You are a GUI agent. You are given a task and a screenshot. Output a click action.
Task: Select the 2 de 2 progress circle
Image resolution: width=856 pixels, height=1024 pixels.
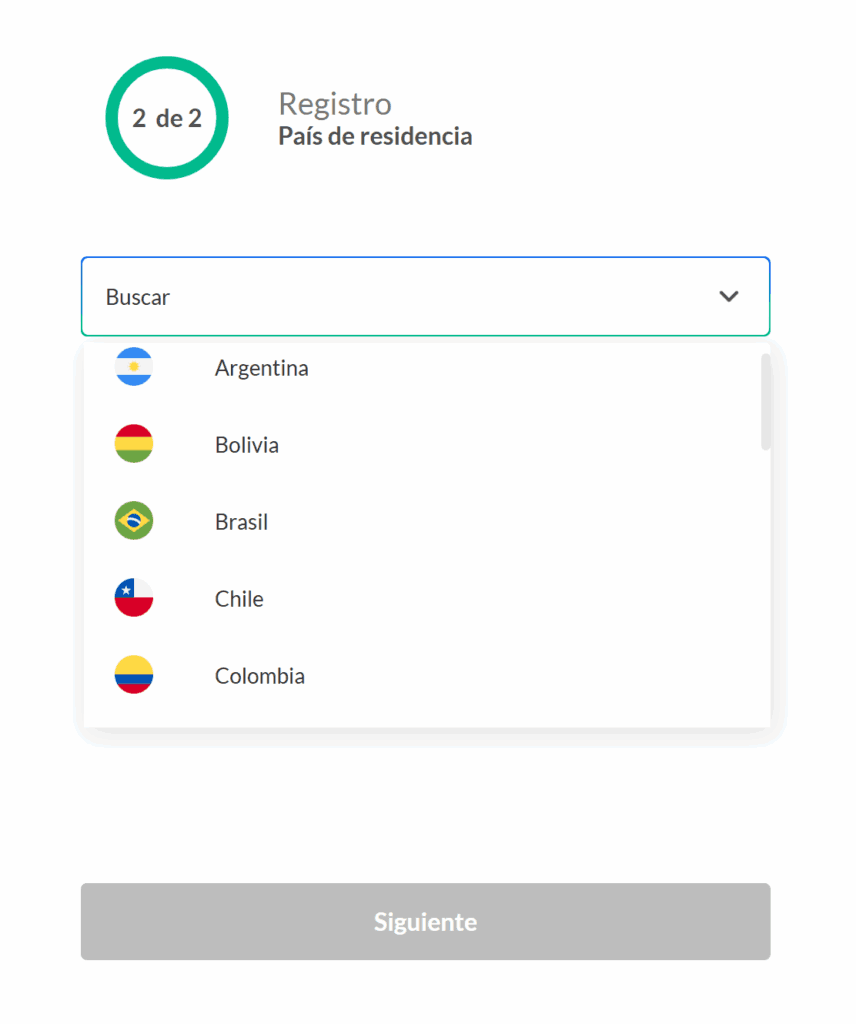click(x=167, y=118)
